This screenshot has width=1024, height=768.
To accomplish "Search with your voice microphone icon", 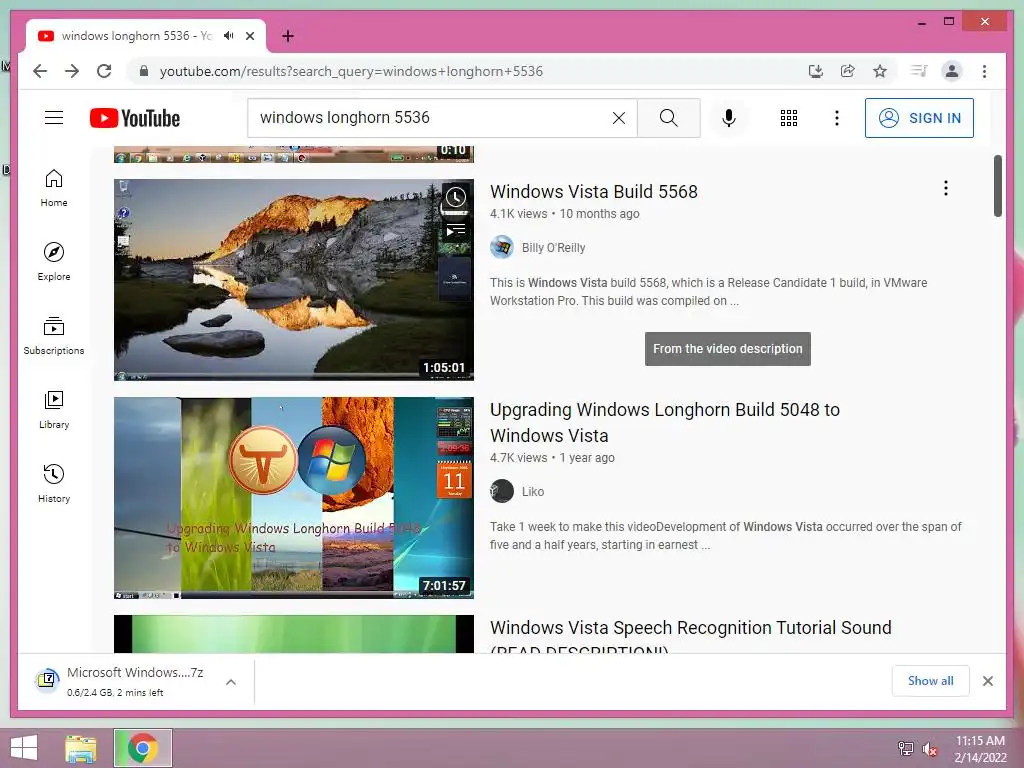I will point(729,118).
